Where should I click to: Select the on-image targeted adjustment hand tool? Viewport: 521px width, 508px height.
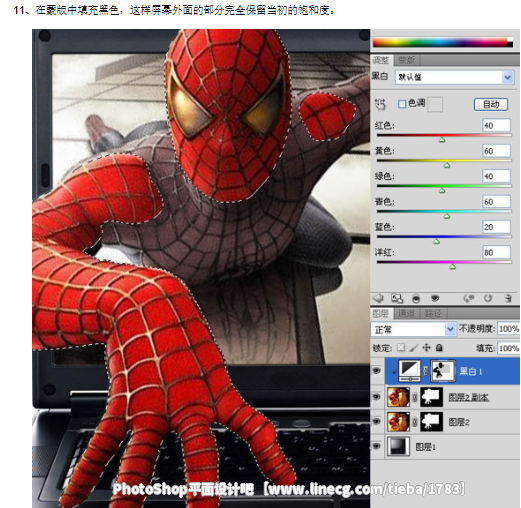tap(380, 104)
